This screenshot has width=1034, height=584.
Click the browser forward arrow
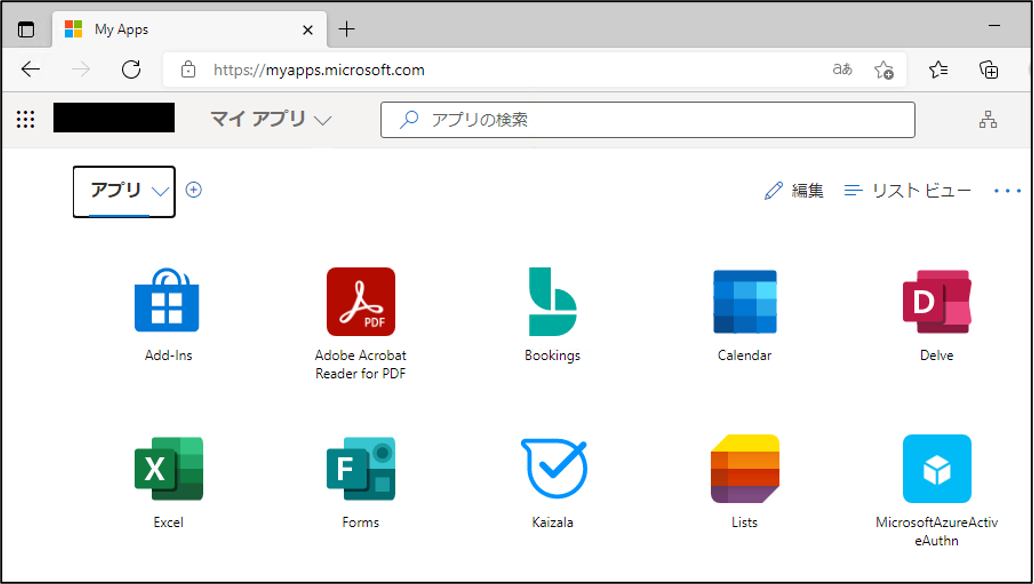81,69
